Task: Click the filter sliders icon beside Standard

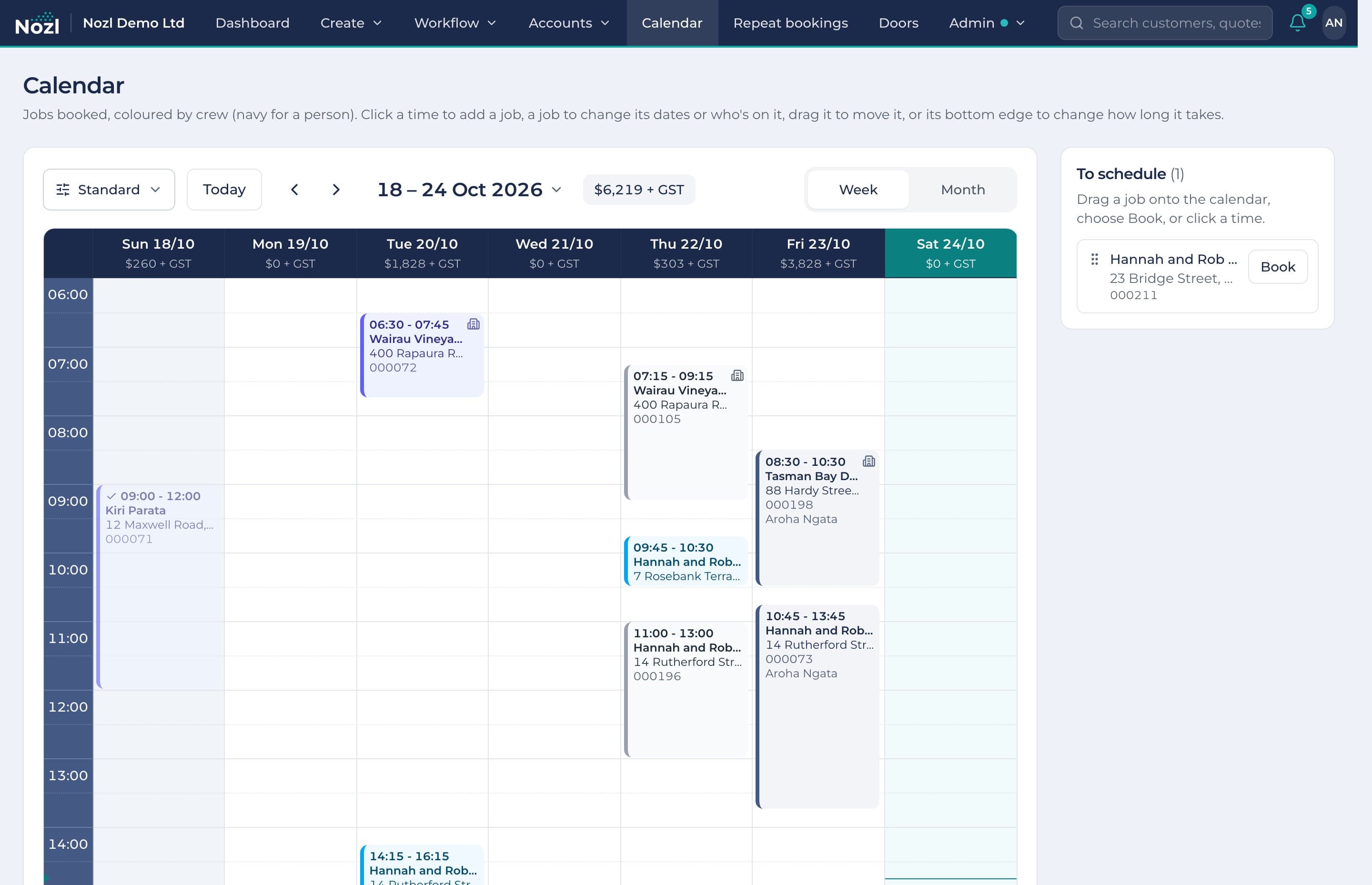Action: (x=63, y=190)
